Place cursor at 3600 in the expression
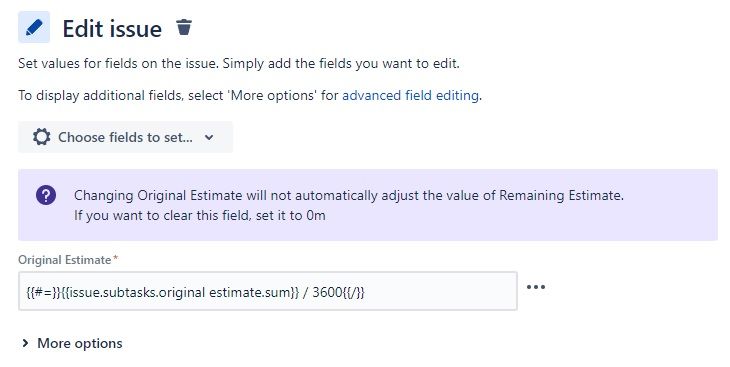730x367 pixels. [x=327, y=292]
